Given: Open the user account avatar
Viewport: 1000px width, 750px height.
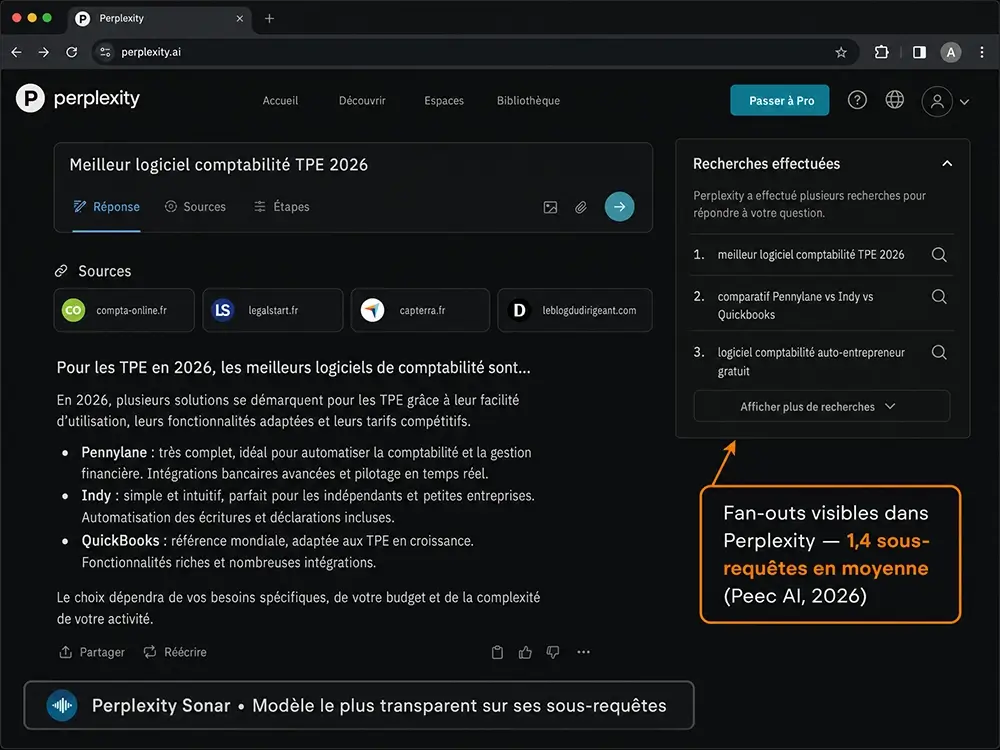Looking at the screenshot, I should click(x=937, y=101).
